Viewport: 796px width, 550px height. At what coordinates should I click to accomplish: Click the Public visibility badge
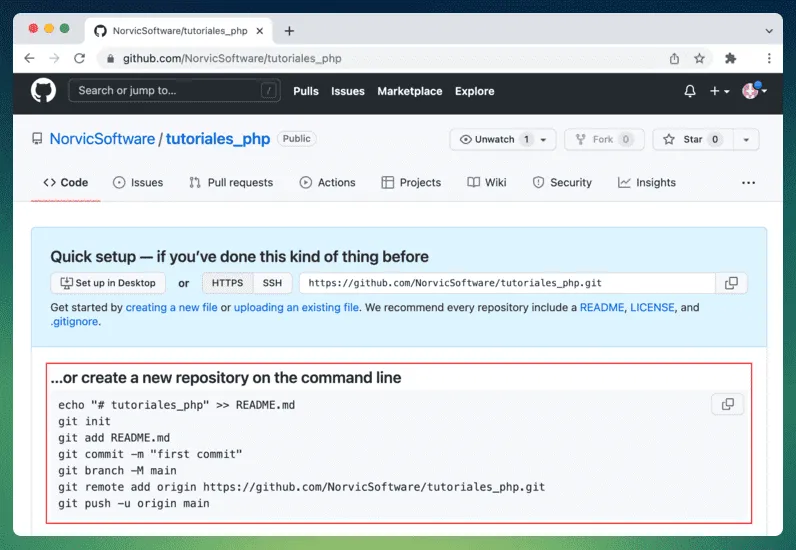click(x=296, y=139)
